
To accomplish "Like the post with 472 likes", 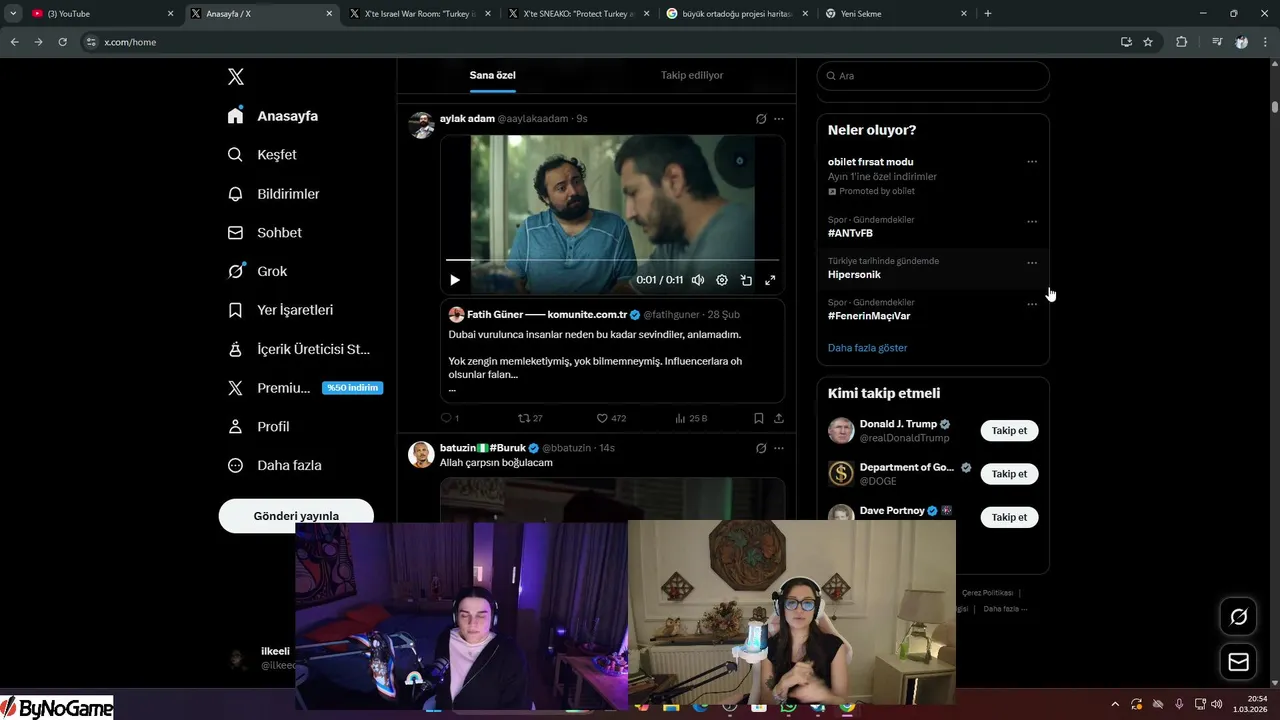I will pos(611,418).
